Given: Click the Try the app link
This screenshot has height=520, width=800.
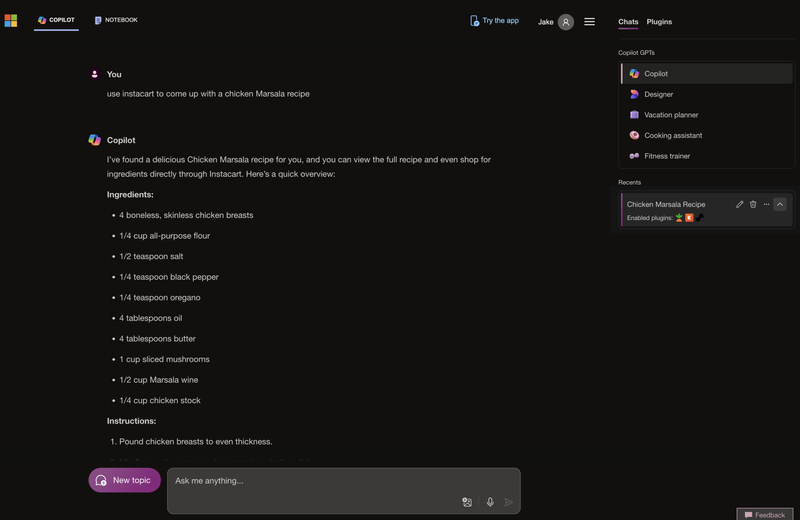Looking at the screenshot, I should [x=494, y=20].
